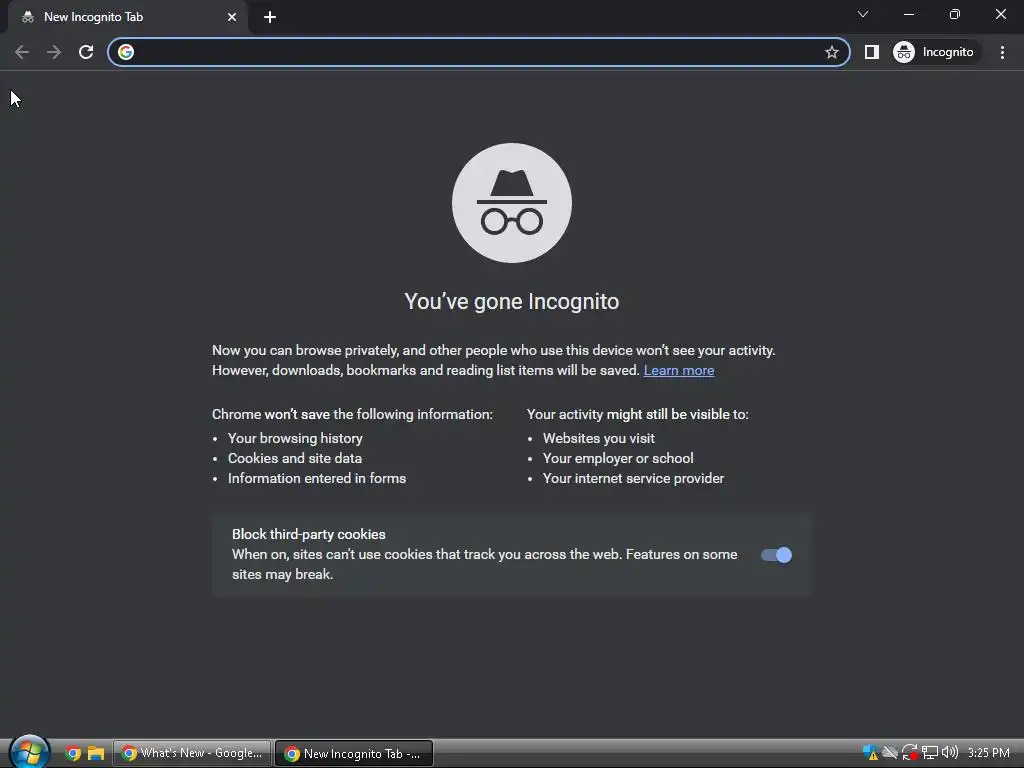Click Your employer or school item
1024x768 pixels.
[618, 458]
